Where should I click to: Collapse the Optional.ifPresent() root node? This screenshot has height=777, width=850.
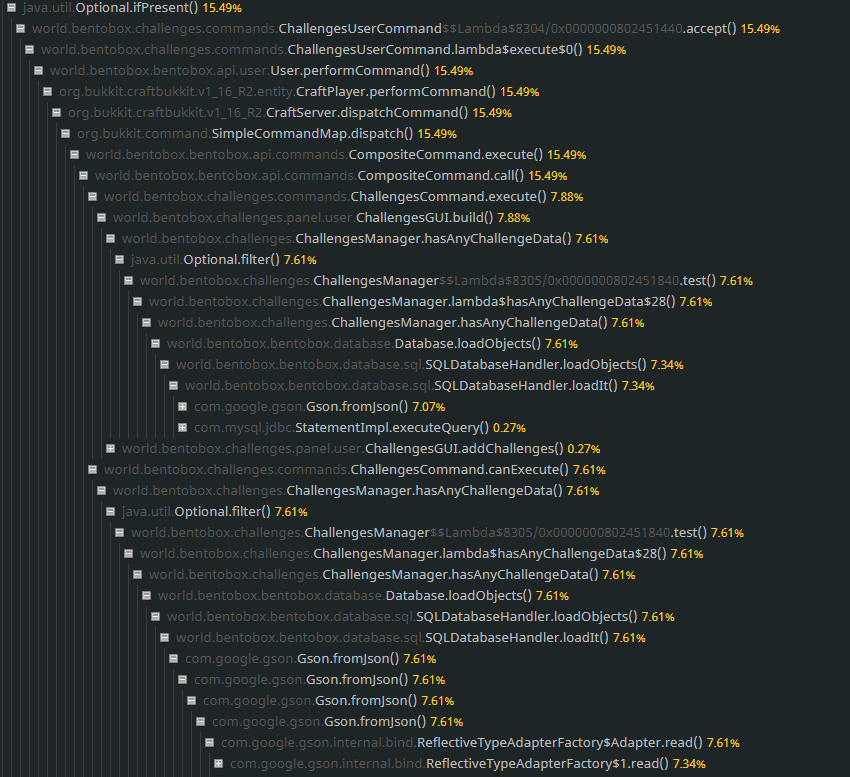[9, 7]
